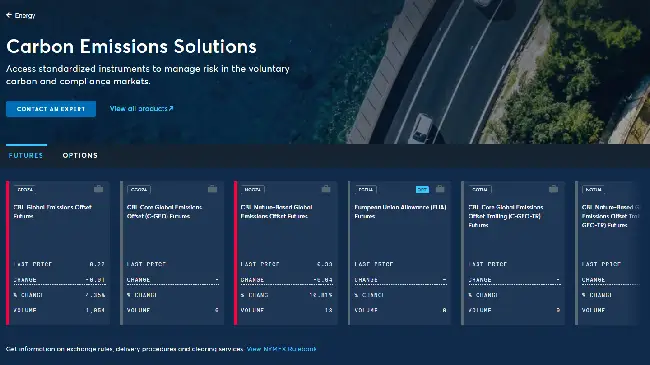Open European Union Allowance (EUA) Futures title
This screenshot has width=650, height=365.
point(400,212)
